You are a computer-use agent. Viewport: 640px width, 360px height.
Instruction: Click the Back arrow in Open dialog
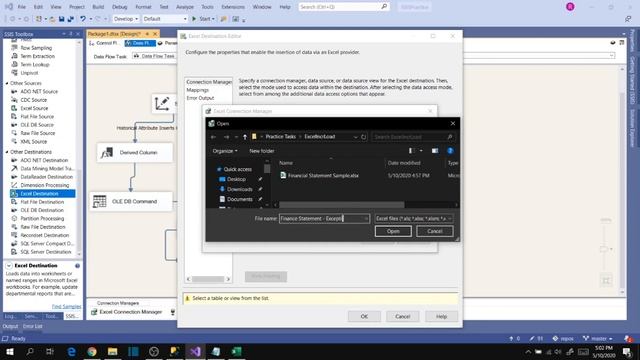(x=213, y=137)
